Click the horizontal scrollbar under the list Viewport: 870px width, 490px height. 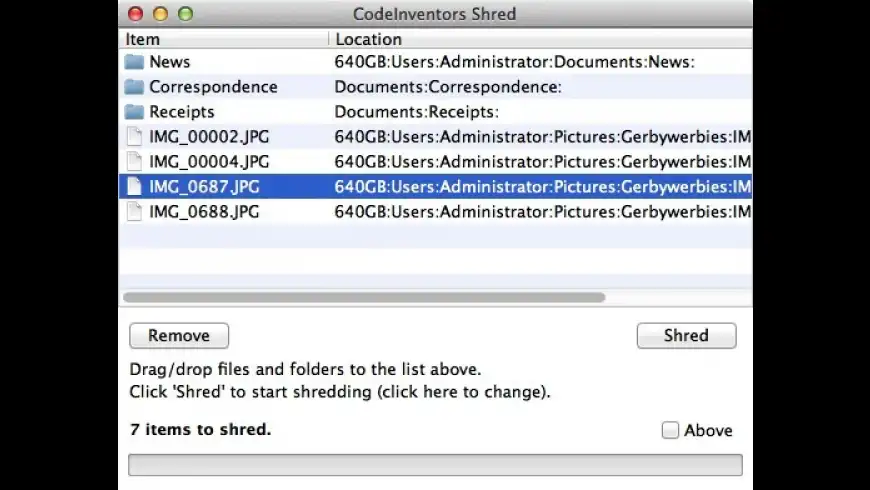click(364, 297)
